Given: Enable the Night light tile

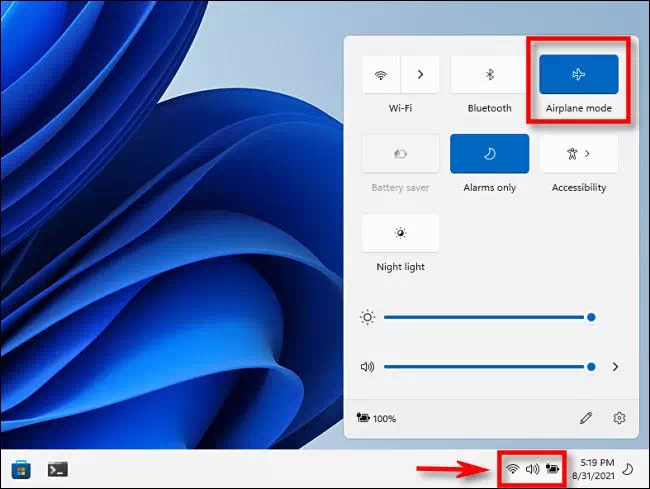Looking at the screenshot, I should click(400, 233).
